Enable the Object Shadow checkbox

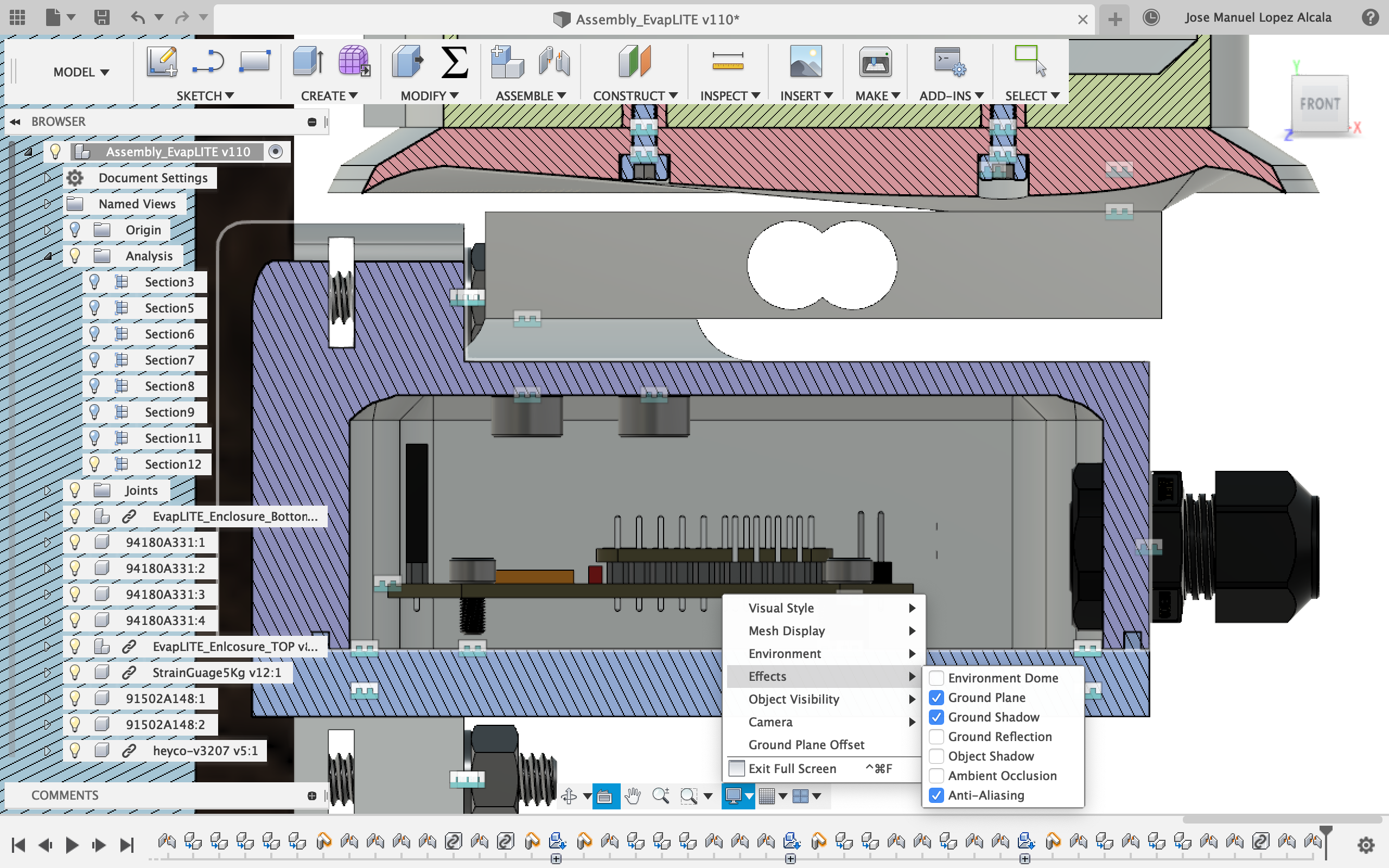click(x=936, y=756)
